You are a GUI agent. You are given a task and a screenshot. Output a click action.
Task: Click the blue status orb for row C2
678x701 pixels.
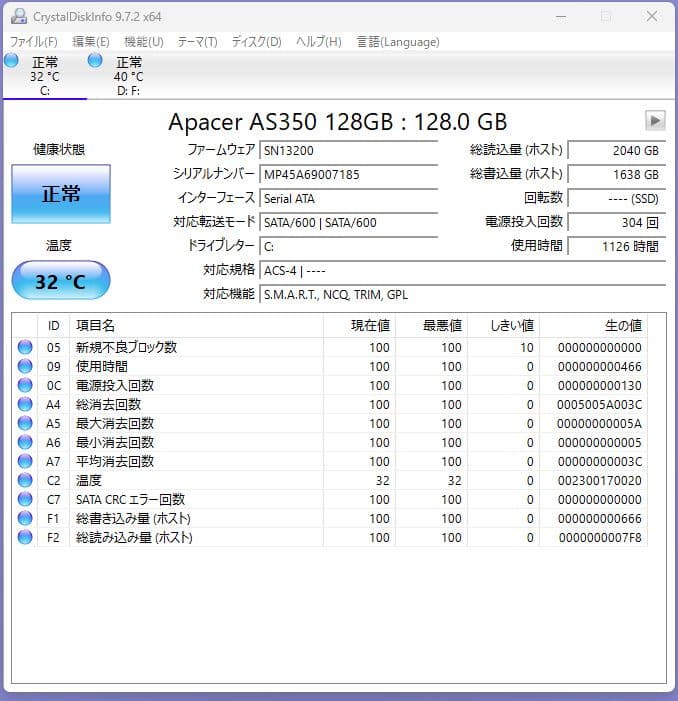point(25,480)
